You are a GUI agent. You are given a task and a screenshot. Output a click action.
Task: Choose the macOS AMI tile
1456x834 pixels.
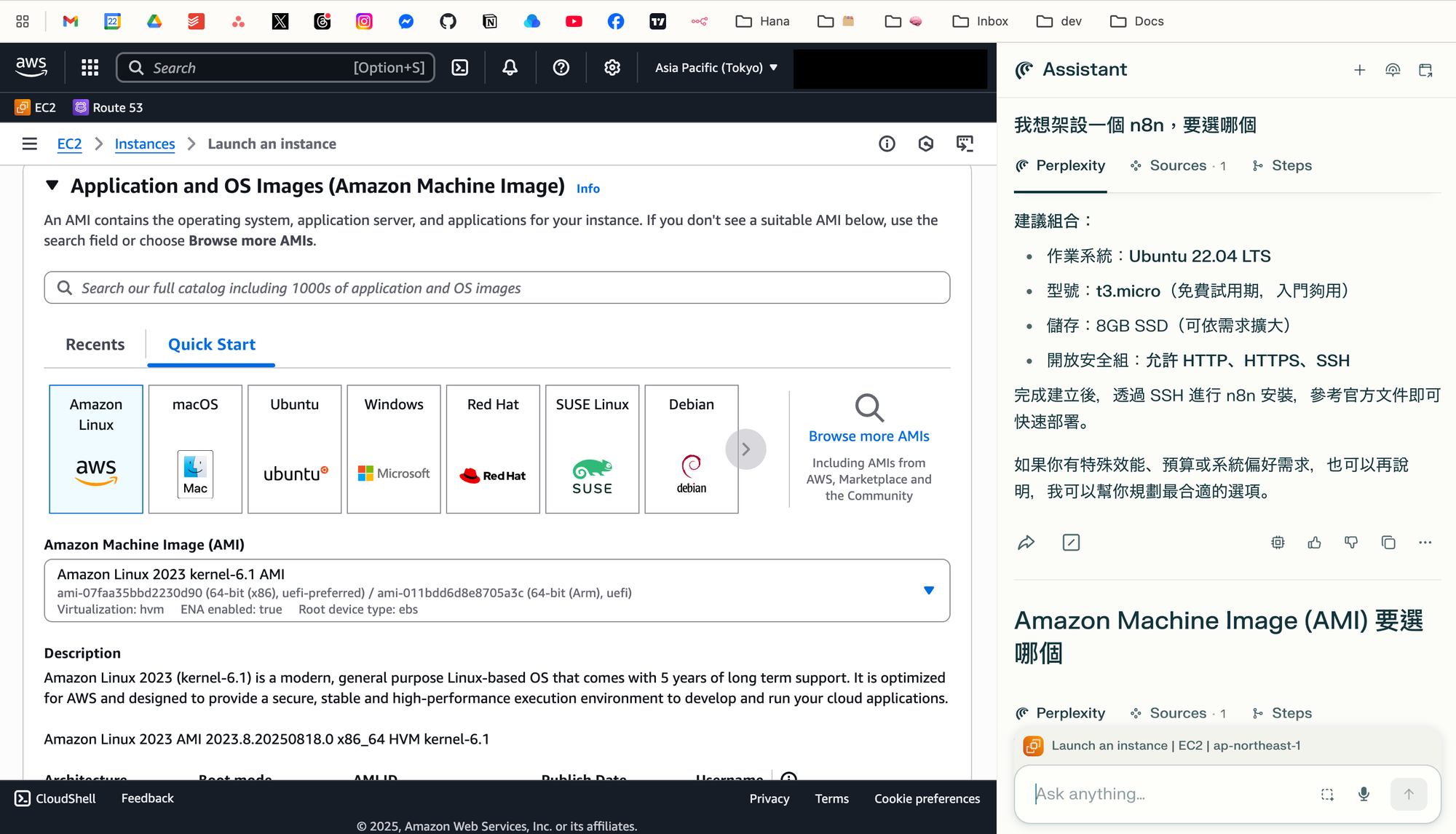pos(195,449)
